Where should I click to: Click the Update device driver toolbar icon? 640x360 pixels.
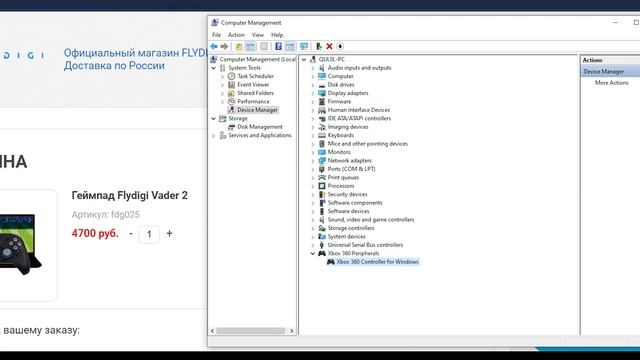pyautogui.click(x=319, y=47)
